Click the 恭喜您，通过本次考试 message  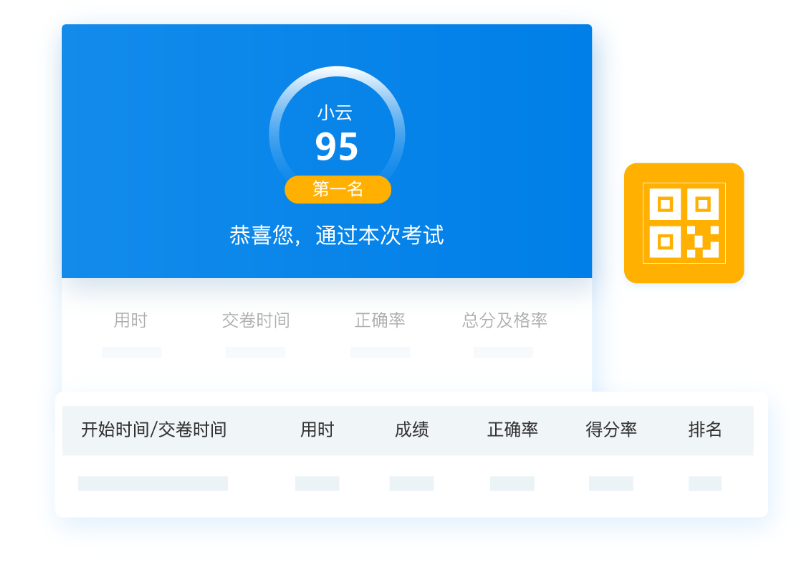336,236
